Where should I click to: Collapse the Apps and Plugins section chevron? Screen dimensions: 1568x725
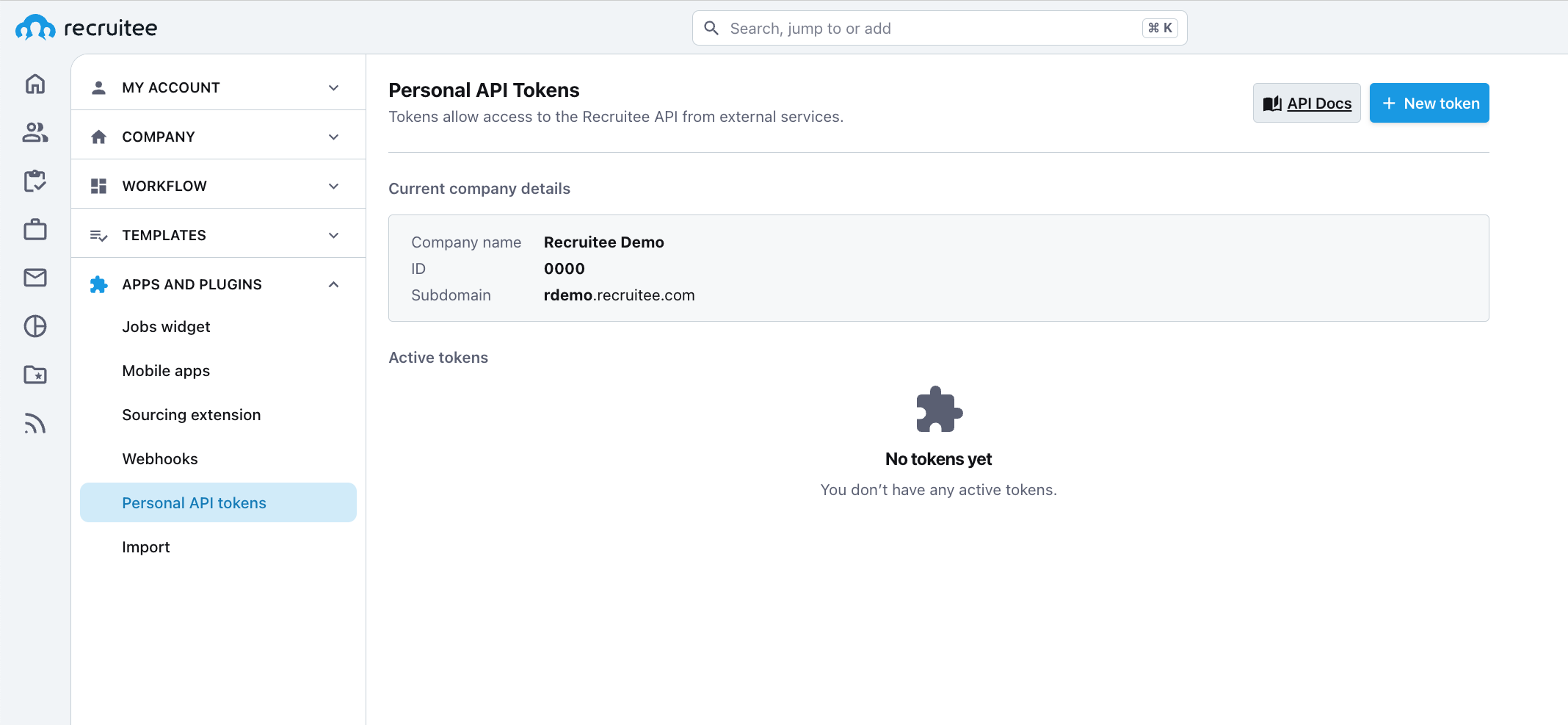pyautogui.click(x=334, y=284)
